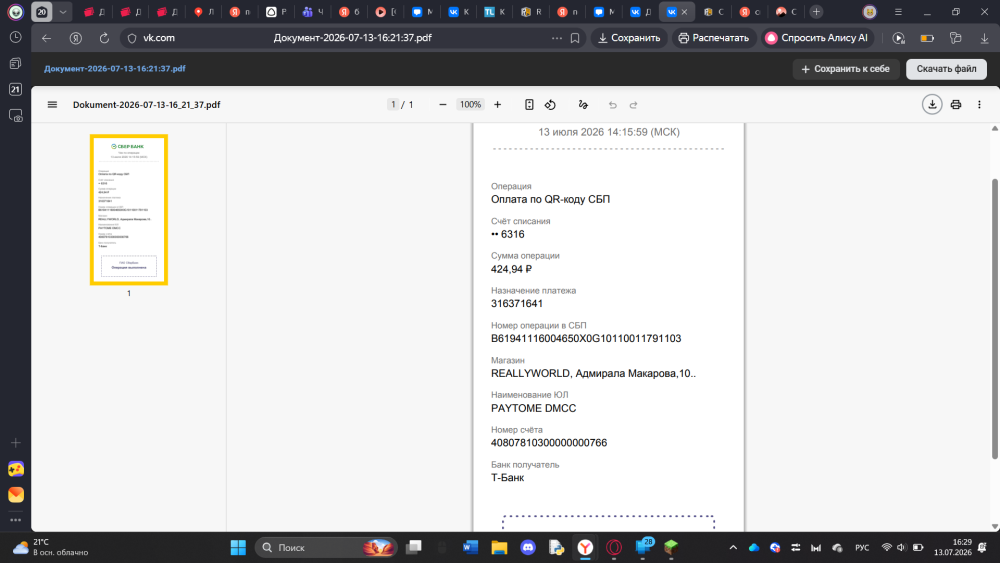Close the active VK tab
The image size is (1000, 563).
684,12
